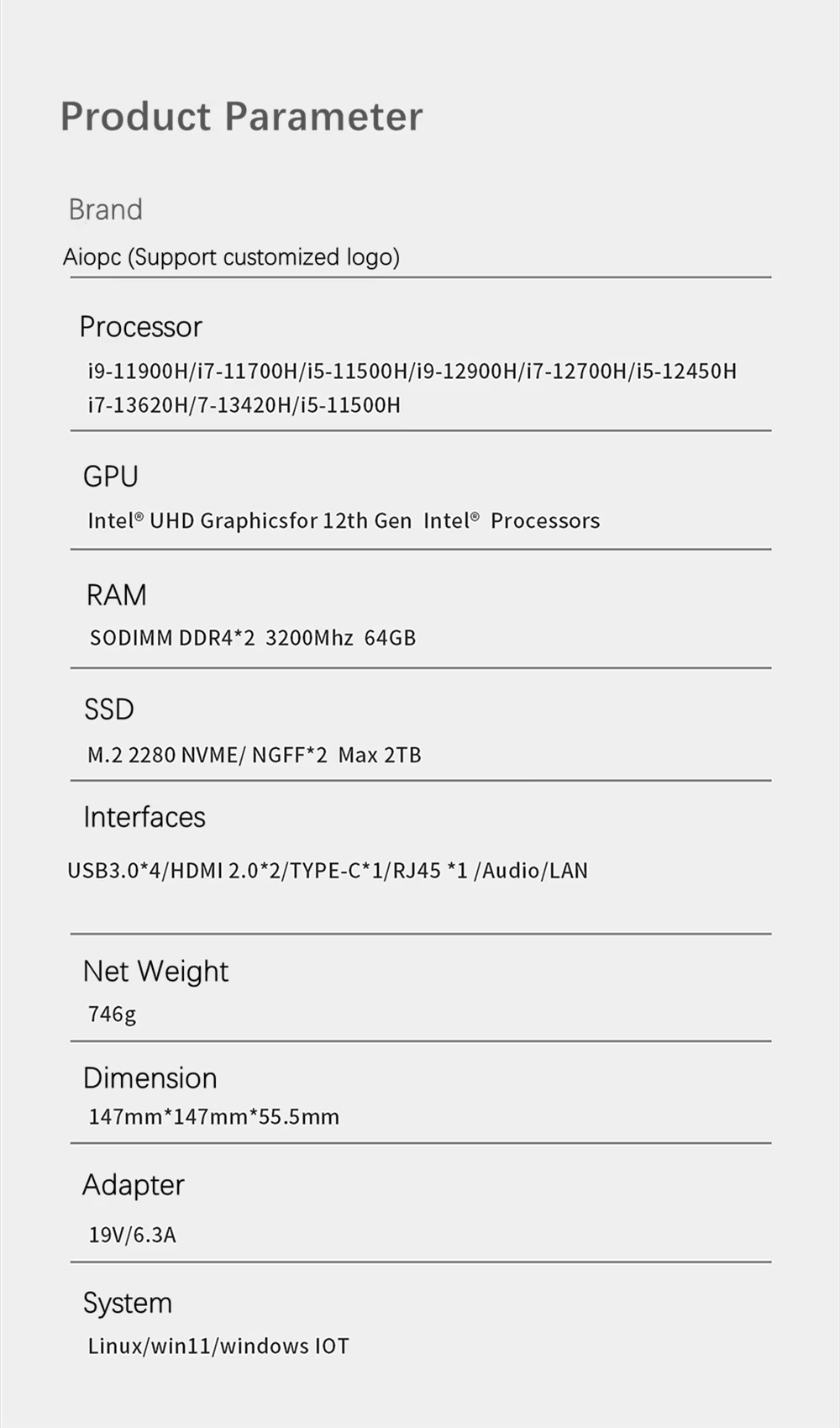This screenshot has width=840, height=1428.
Task: Select the Processor section heading
Action: pos(141,327)
